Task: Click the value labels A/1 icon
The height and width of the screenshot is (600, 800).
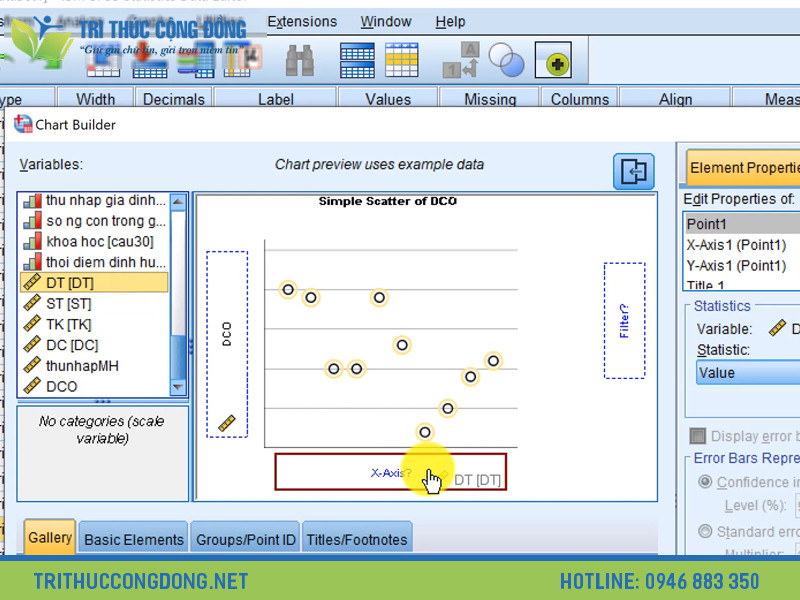Action: (461, 60)
